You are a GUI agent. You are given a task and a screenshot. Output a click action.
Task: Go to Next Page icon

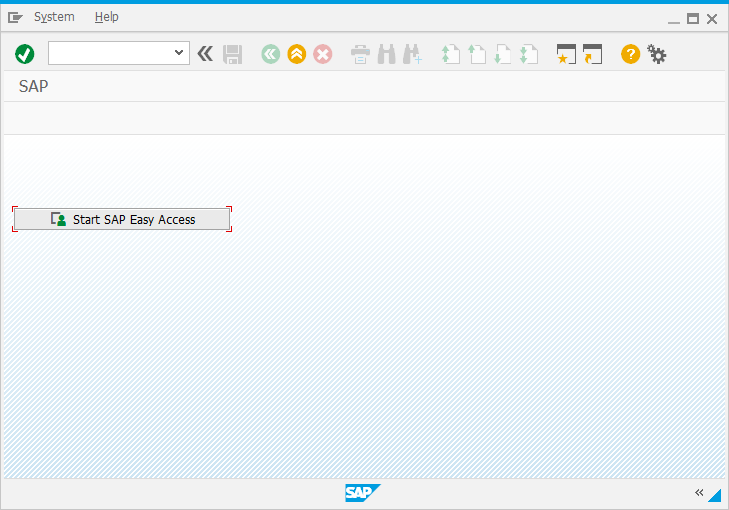pyautogui.click(x=503, y=54)
